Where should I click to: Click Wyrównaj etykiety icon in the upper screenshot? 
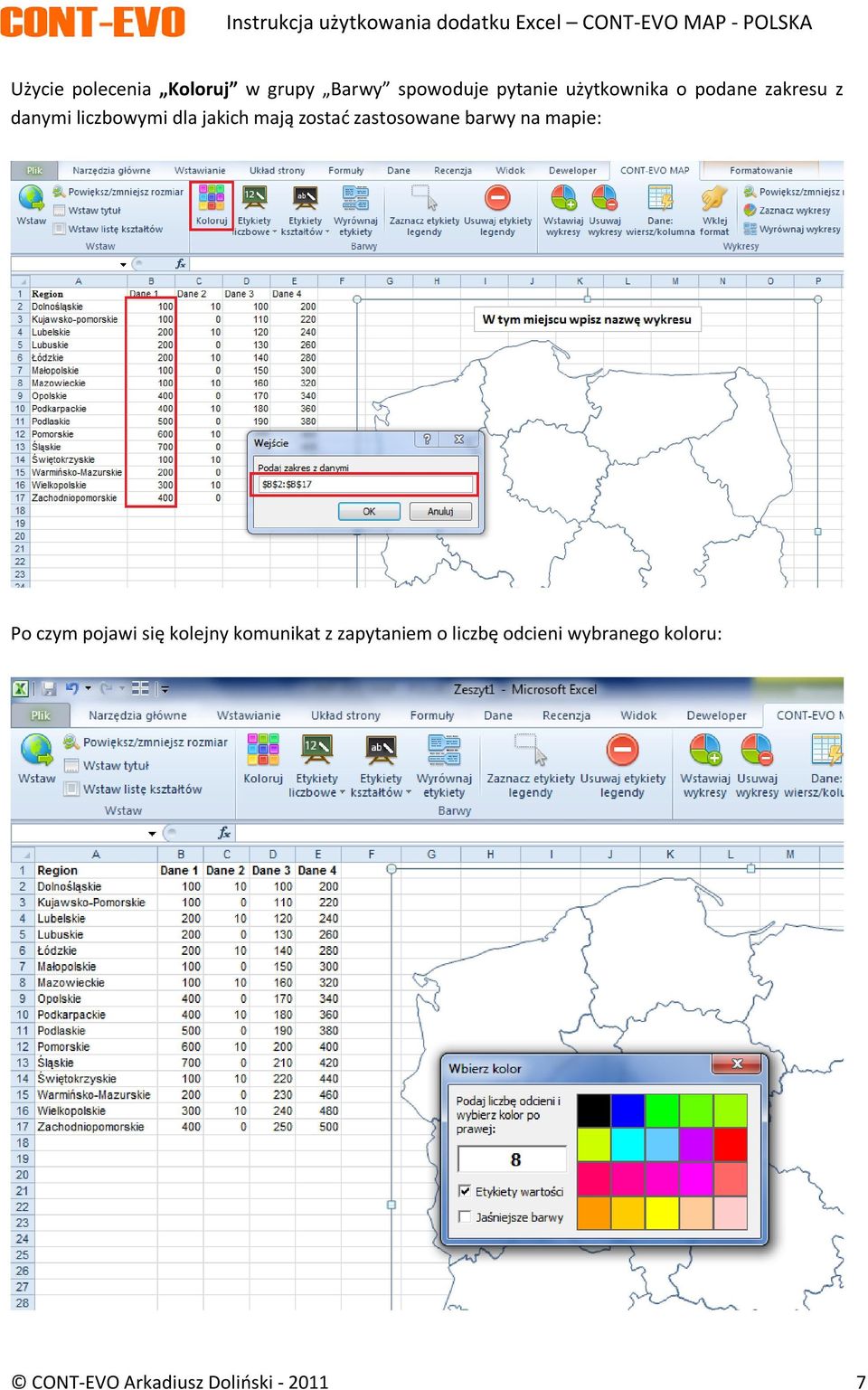[355, 198]
